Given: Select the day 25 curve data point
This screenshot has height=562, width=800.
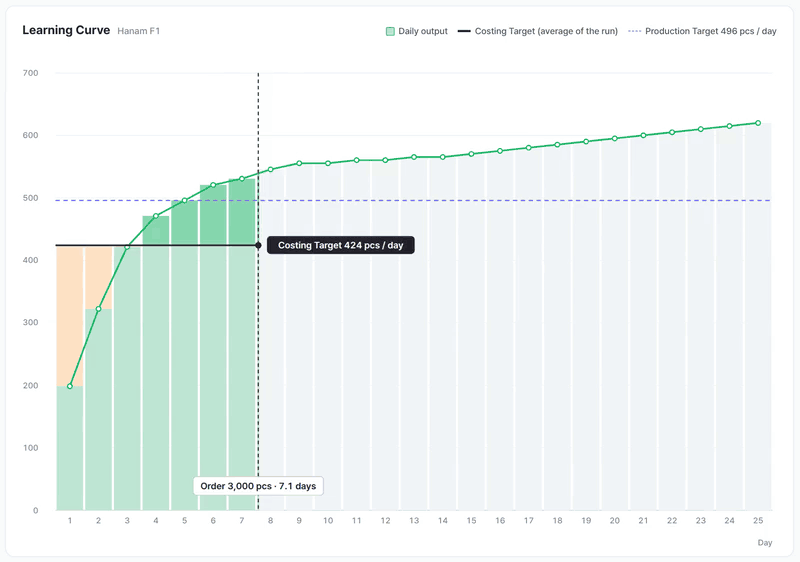Looking at the screenshot, I should pyautogui.click(x=758, y=123).
